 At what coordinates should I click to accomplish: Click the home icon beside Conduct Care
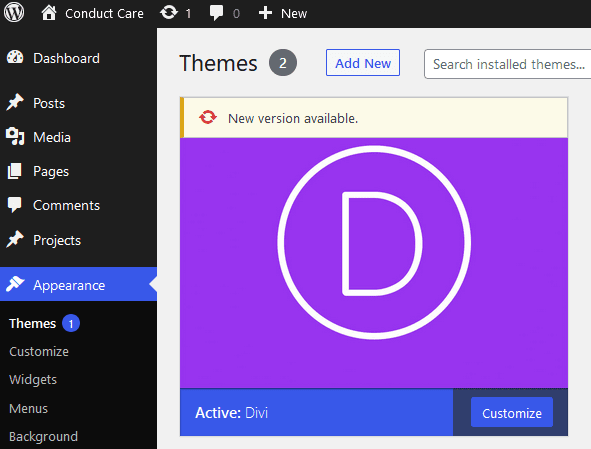tap(49, 13)
